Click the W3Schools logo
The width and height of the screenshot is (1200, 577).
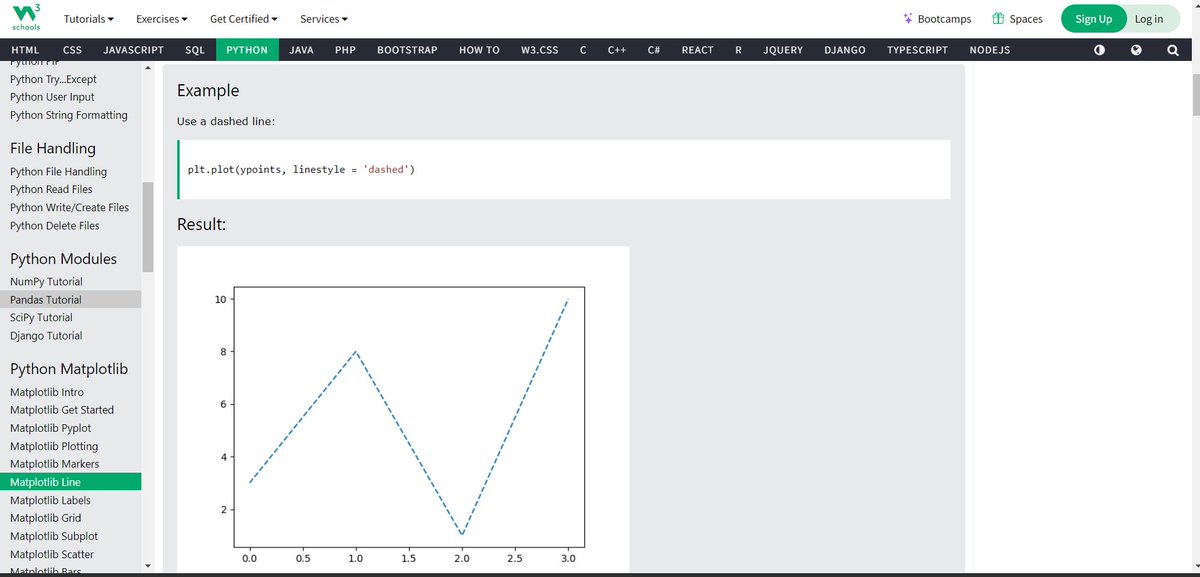(27, 18)
